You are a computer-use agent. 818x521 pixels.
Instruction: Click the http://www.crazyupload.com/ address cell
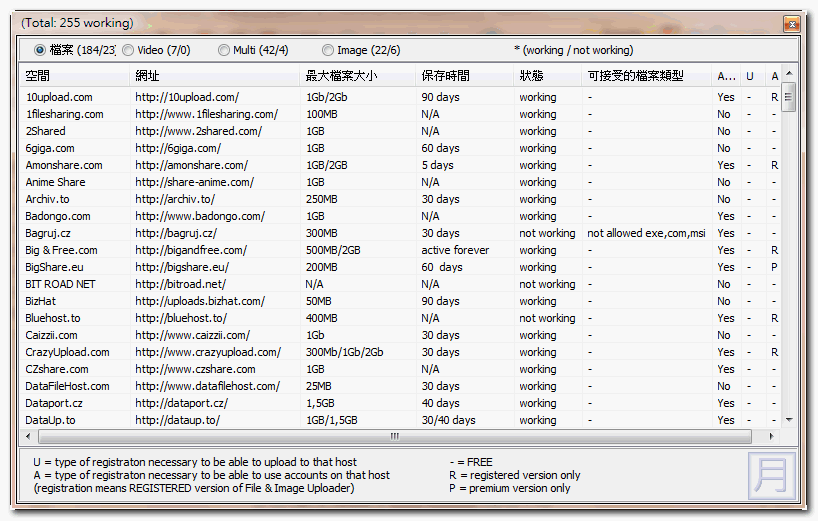point(208,352)
